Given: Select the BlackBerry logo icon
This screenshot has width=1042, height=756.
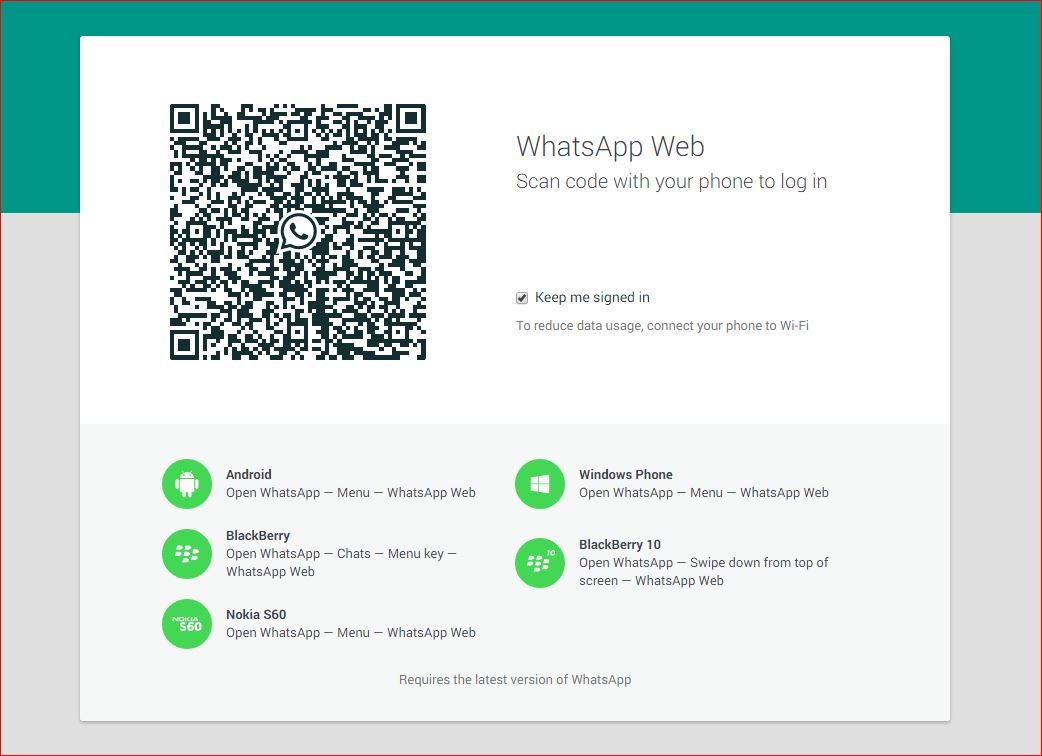Looking at the screenshot, I should tap(187, 553).
